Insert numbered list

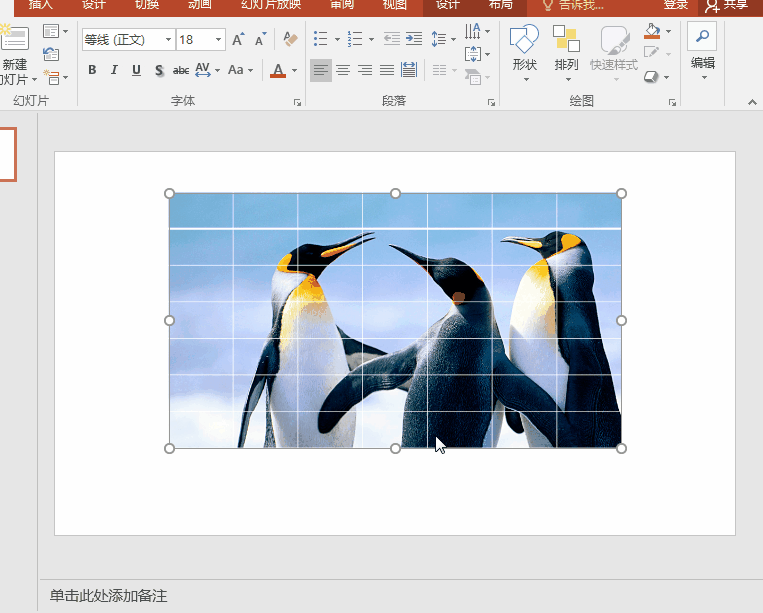pos(355,38)
